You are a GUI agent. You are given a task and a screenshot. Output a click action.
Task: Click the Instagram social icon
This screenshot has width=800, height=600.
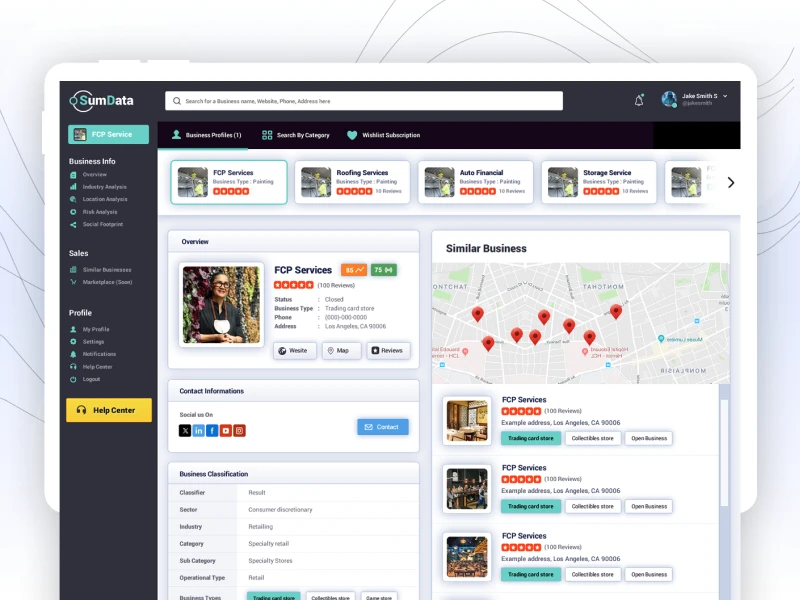pyautogui.click(x=239, y=430)
